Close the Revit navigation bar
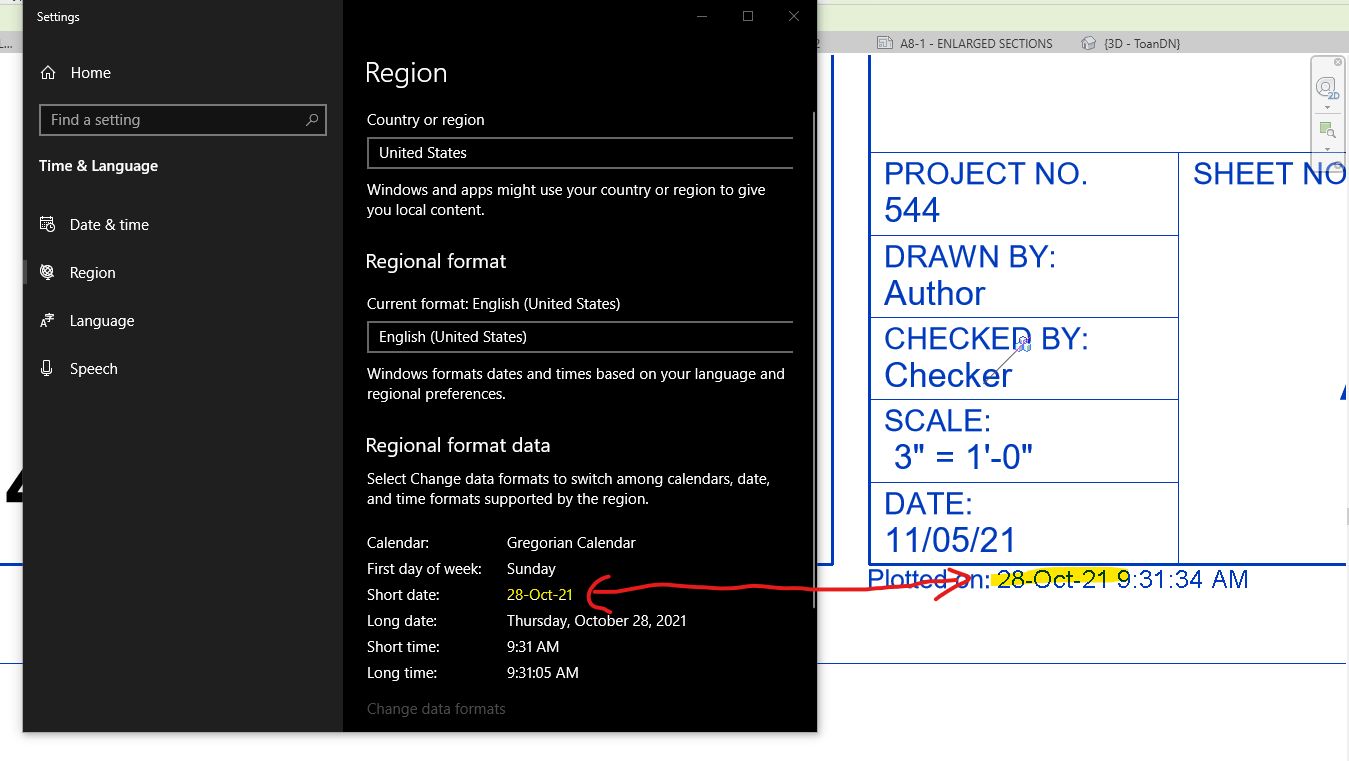This screenshot has height=761, width=1349. click(x=1338, y=62)
